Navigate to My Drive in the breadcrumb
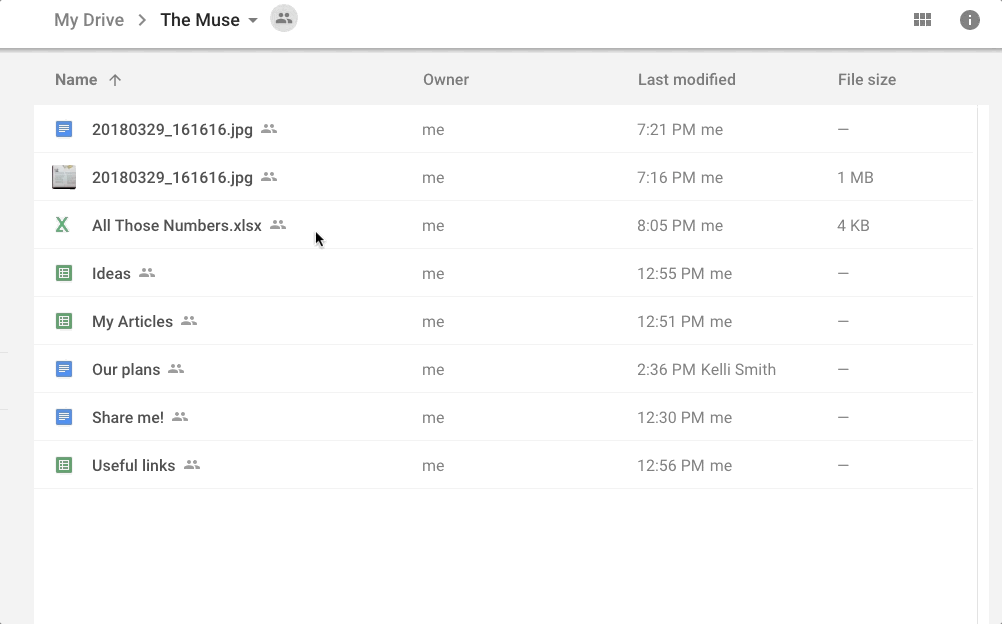1002x624 pixels. point(89,18)
